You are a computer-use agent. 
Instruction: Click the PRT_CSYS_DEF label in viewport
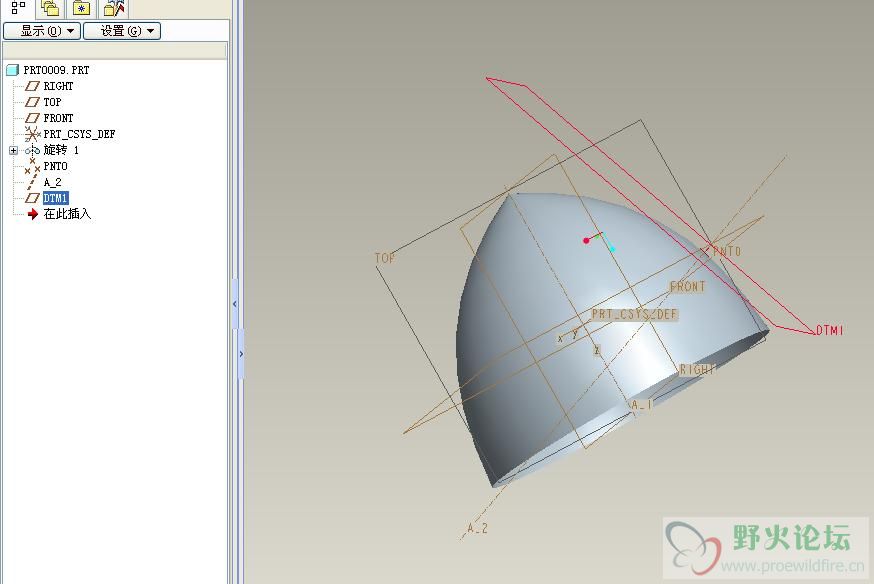[634, 314]
